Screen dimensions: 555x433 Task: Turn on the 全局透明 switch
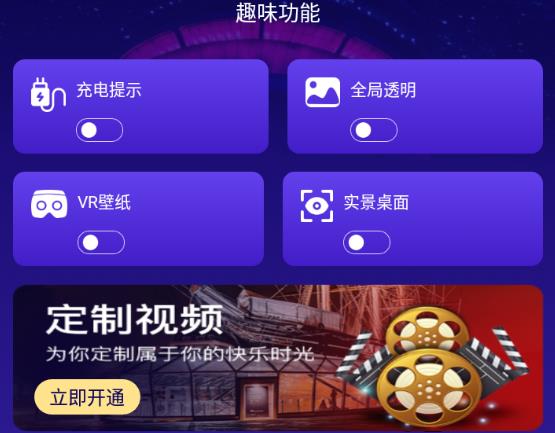click(374, 130)
